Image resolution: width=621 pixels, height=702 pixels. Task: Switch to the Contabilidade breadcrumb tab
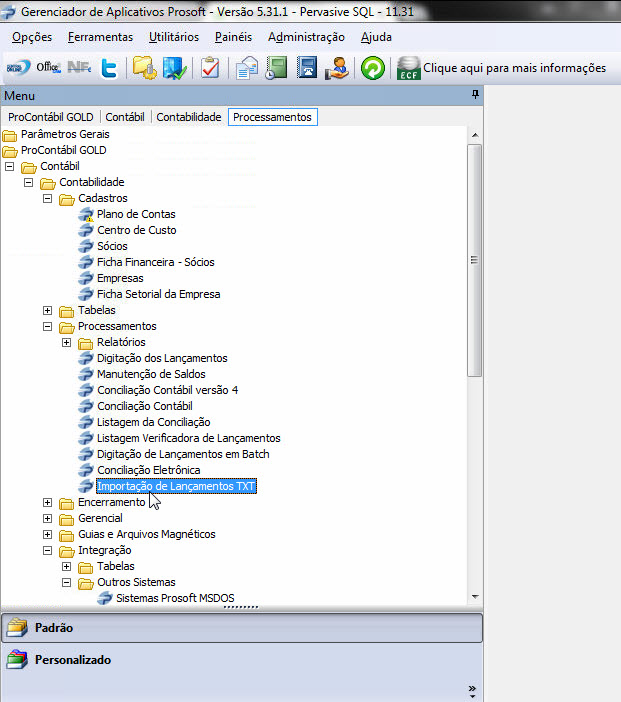click(188, 117)
